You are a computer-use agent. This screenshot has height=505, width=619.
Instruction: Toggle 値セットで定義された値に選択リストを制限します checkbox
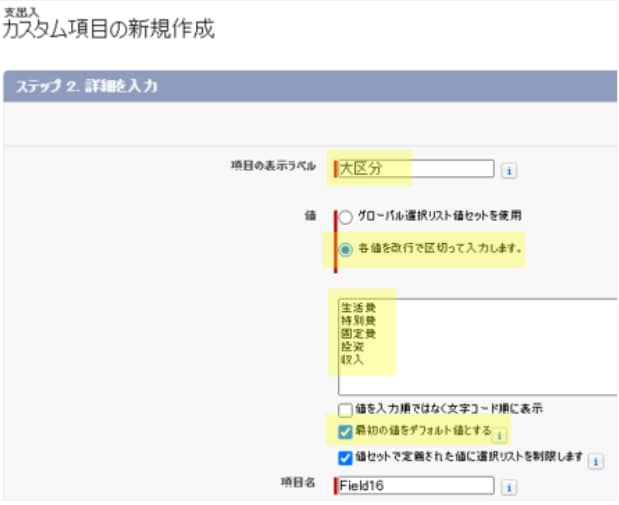point(345,458)
